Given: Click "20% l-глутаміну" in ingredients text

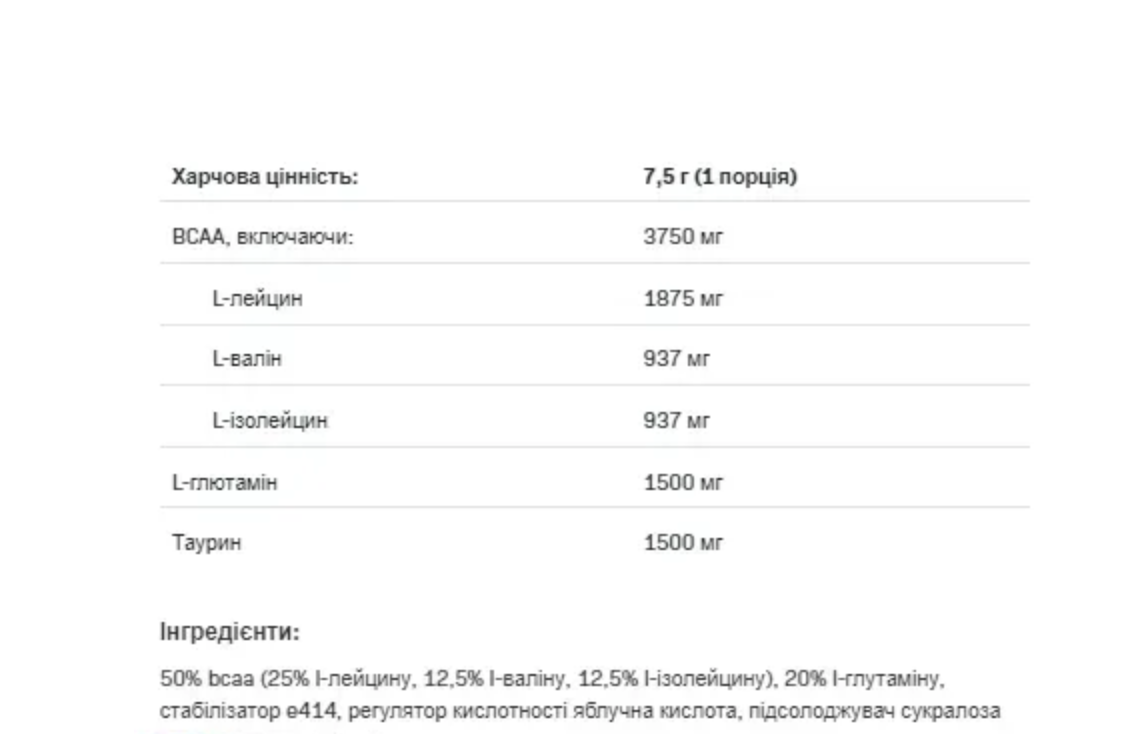Looking at the screenshot, I should (x=863, y=679).
